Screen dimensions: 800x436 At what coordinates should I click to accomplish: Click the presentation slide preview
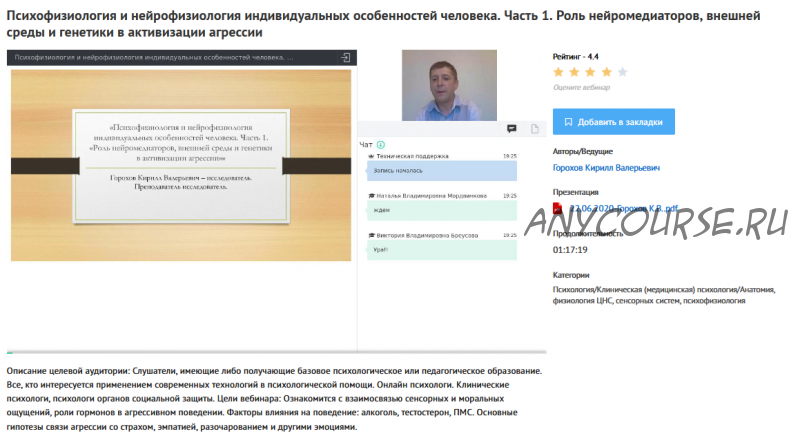pyautogui.click(x=181, y=165)
